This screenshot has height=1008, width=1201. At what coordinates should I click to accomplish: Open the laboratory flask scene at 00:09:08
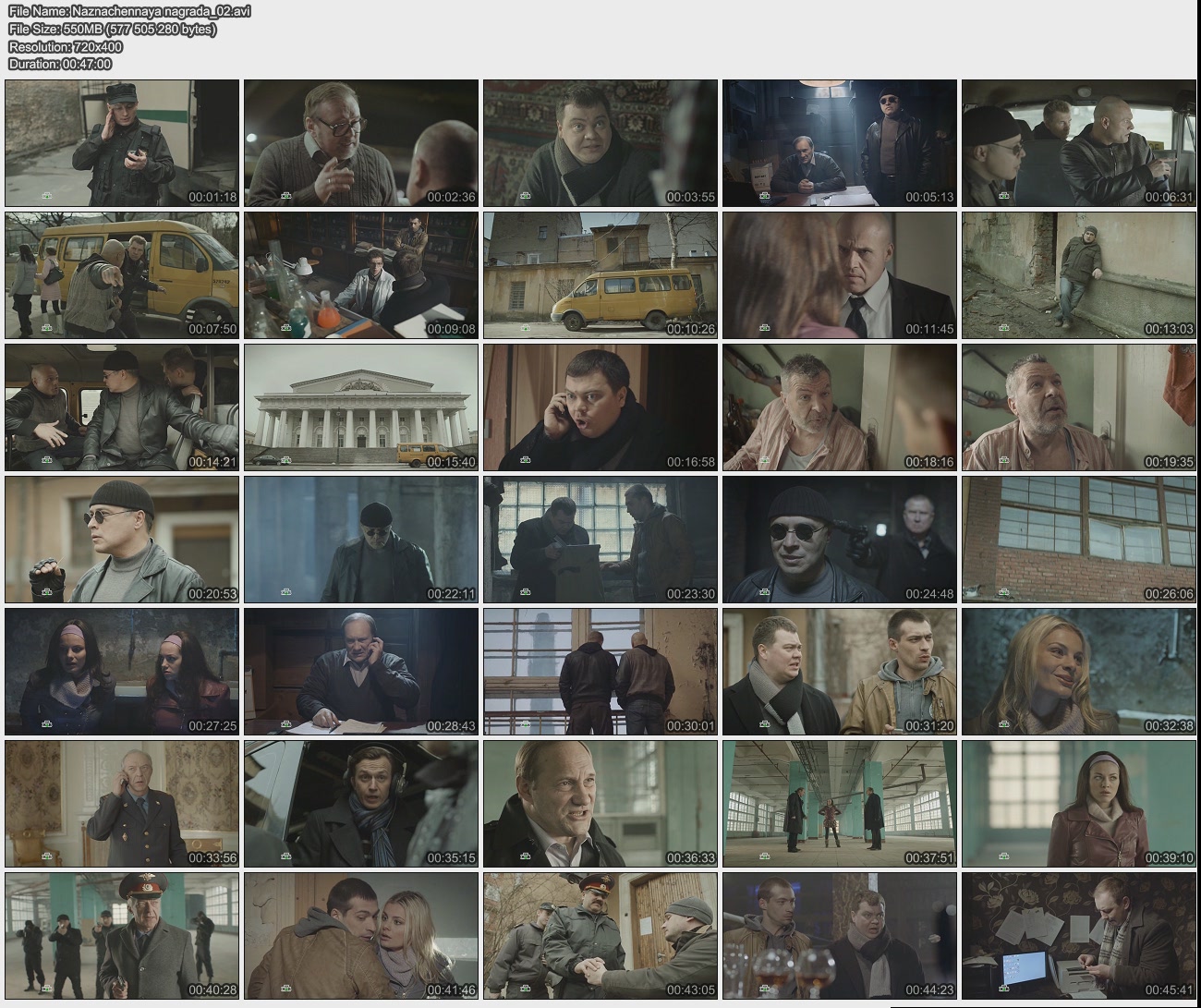tap(361, 275)
